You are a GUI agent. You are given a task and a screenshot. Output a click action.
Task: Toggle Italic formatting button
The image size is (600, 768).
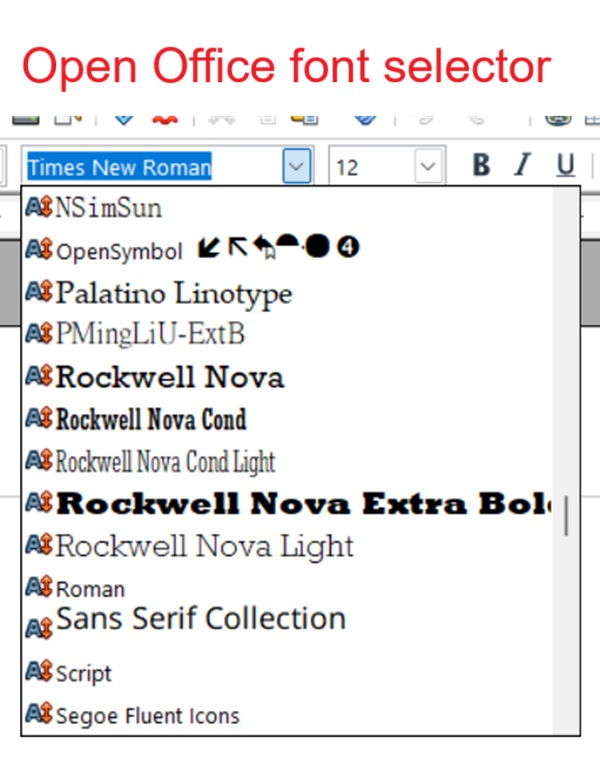(x=523, y=165)
